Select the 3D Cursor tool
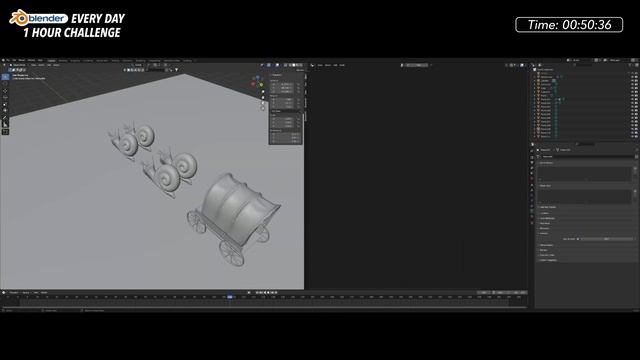The image size is (640, 360). click(x=5, y=84)
